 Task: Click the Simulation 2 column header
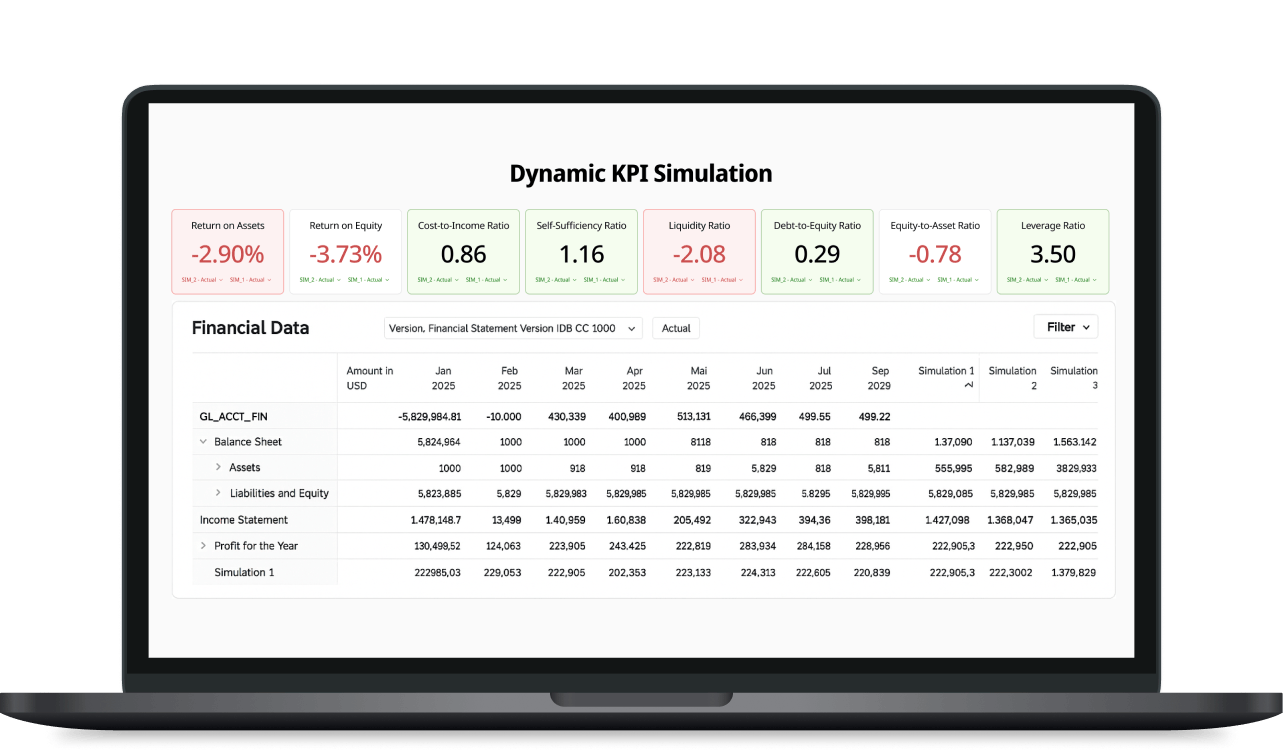(x=1012, y=378)
